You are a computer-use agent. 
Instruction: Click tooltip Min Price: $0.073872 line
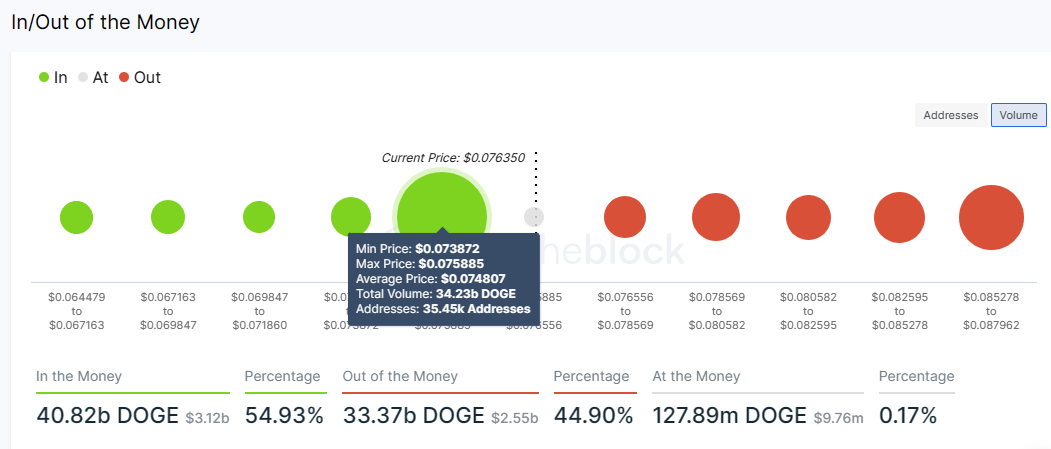click(x=418, y=249)
